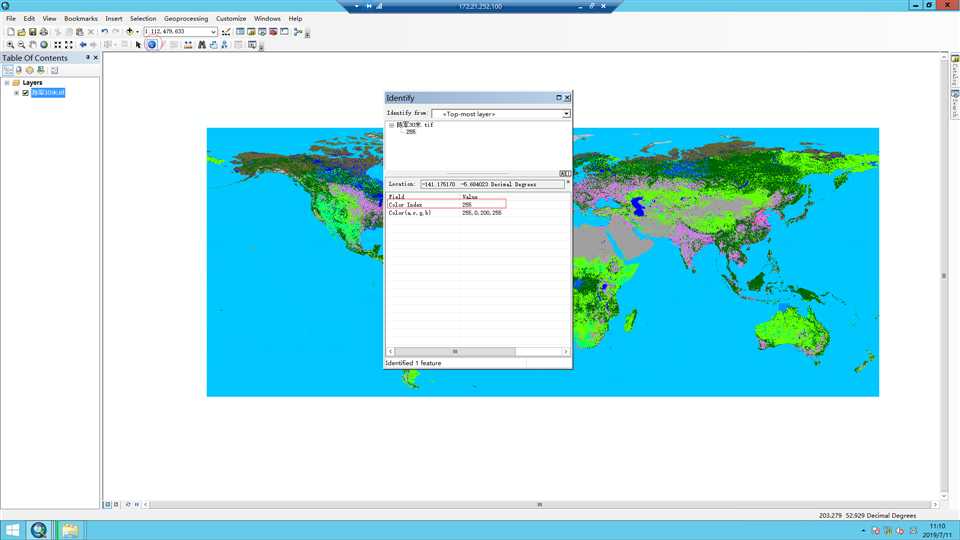960x540 pixels.
Task: Open the Catalog side tab
Action: point(955,70)
